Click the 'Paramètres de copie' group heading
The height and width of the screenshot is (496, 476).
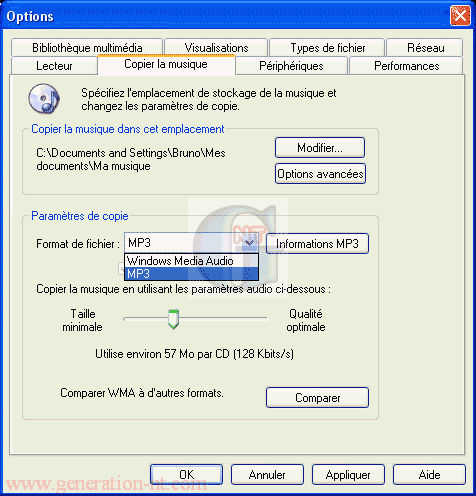(80, 216)
